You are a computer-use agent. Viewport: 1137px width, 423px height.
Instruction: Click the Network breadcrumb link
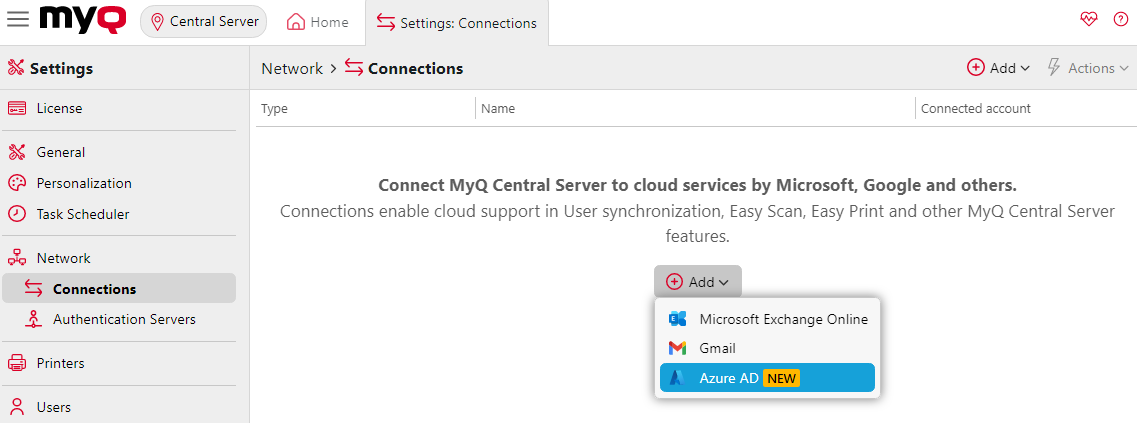(291, 68)
